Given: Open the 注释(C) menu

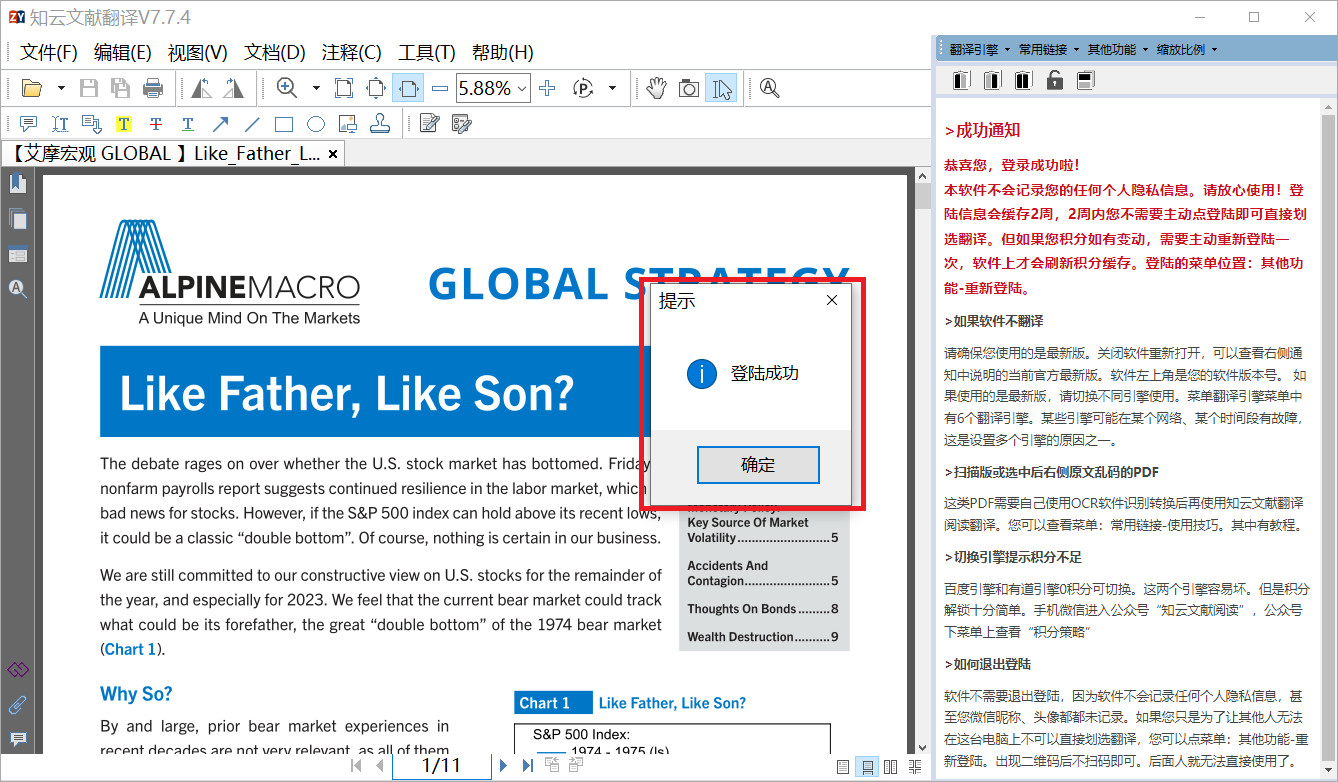Looking at the screenshot, I should [x=352, y=53].
